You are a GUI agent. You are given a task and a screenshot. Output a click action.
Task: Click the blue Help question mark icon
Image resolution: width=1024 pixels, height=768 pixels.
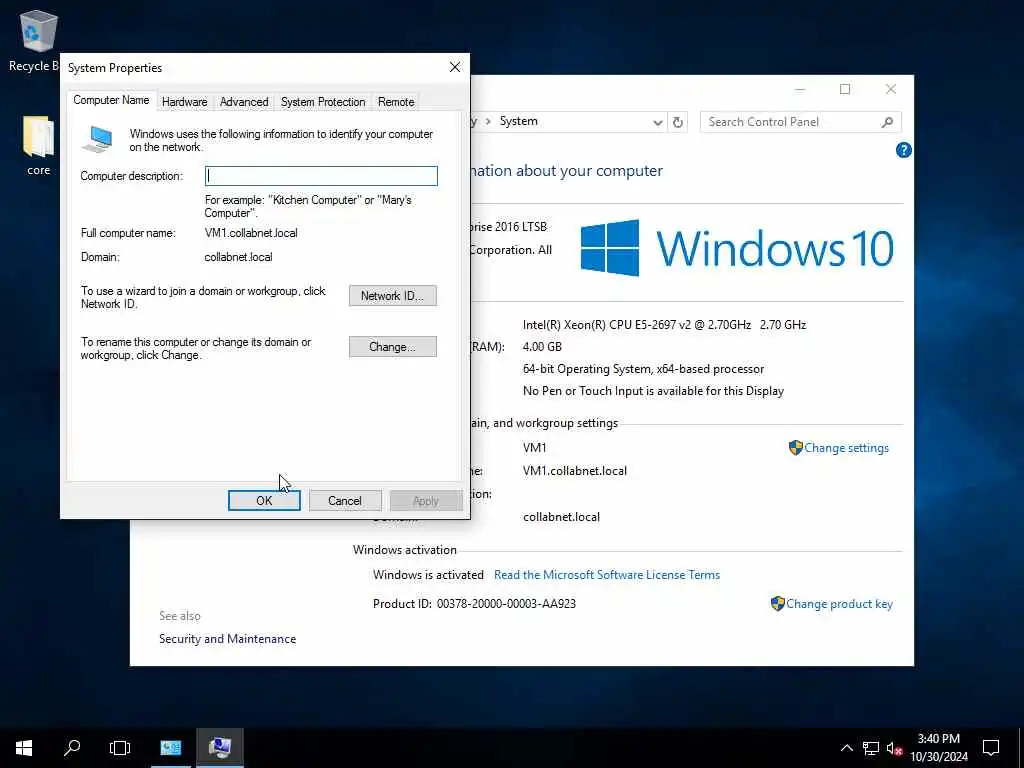pyautogui.click(x=903, y=150)
